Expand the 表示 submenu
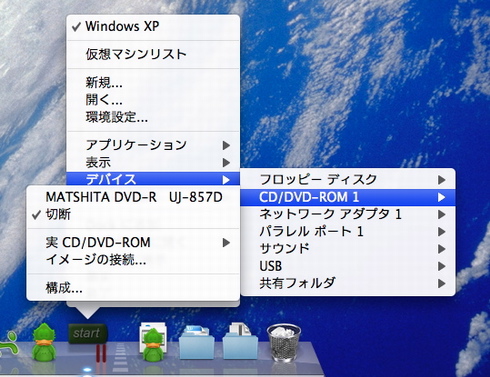Screen dimensions: 490x377 pos(153,162)
